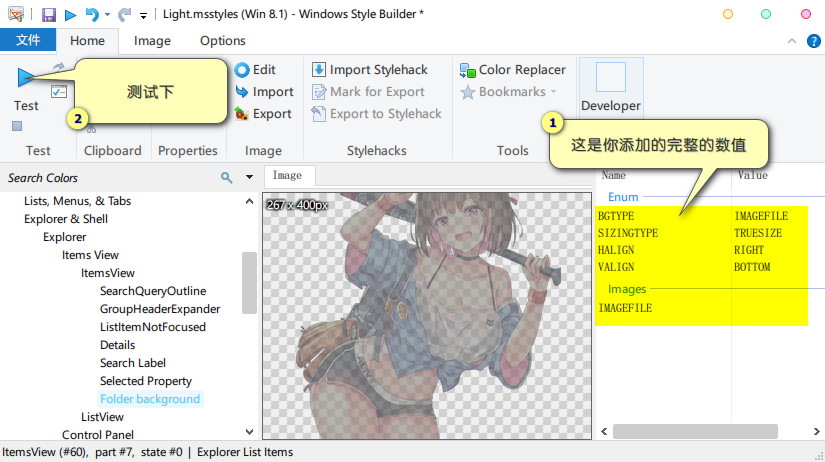This screenshot has height=462, width=825.
Task: Switch to the Home ribbon tab
Action: [x=87, y=41]
